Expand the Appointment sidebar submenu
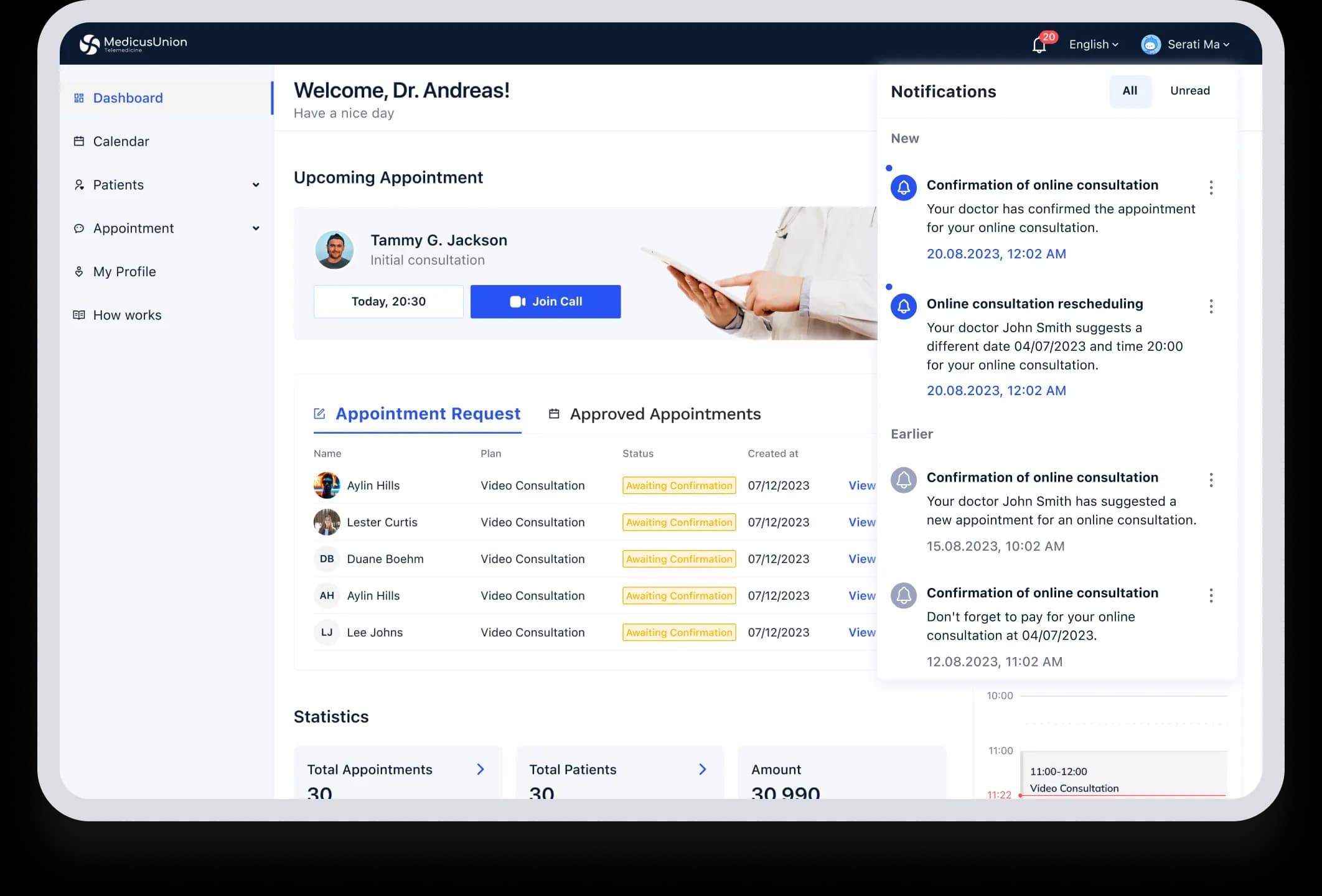Screen dimensions: 1322x896 (255, 228)
